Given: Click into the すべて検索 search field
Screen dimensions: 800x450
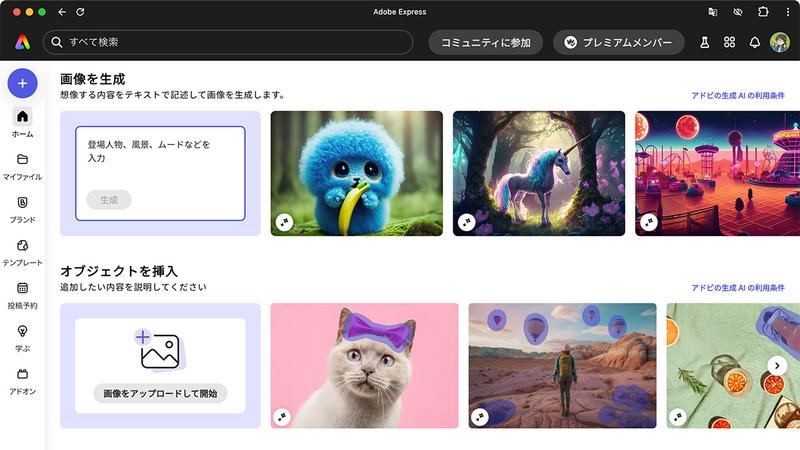Looking at the screenshot, I should point(230,42).
